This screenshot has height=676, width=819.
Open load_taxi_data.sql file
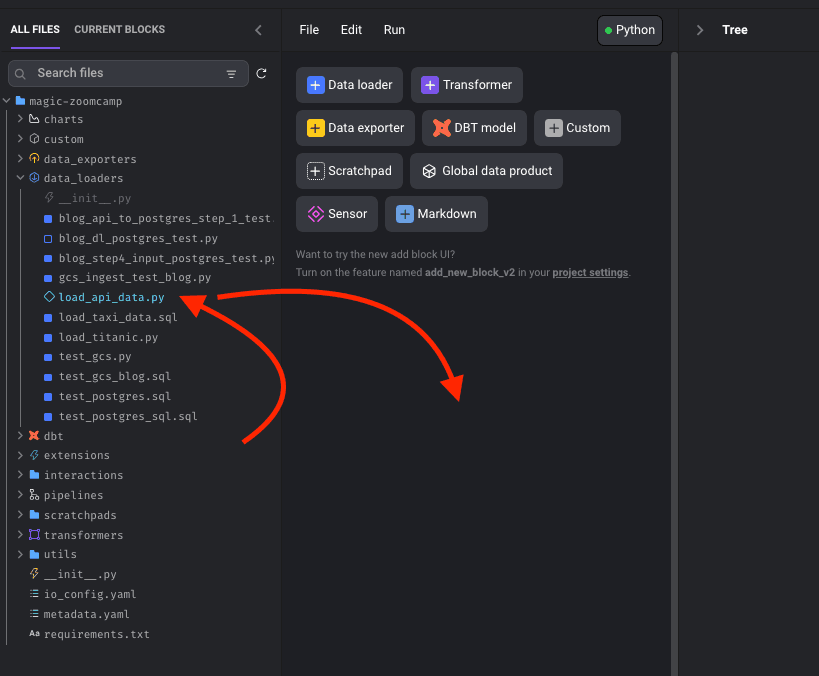pyautogui.click(x=118, y=317)
